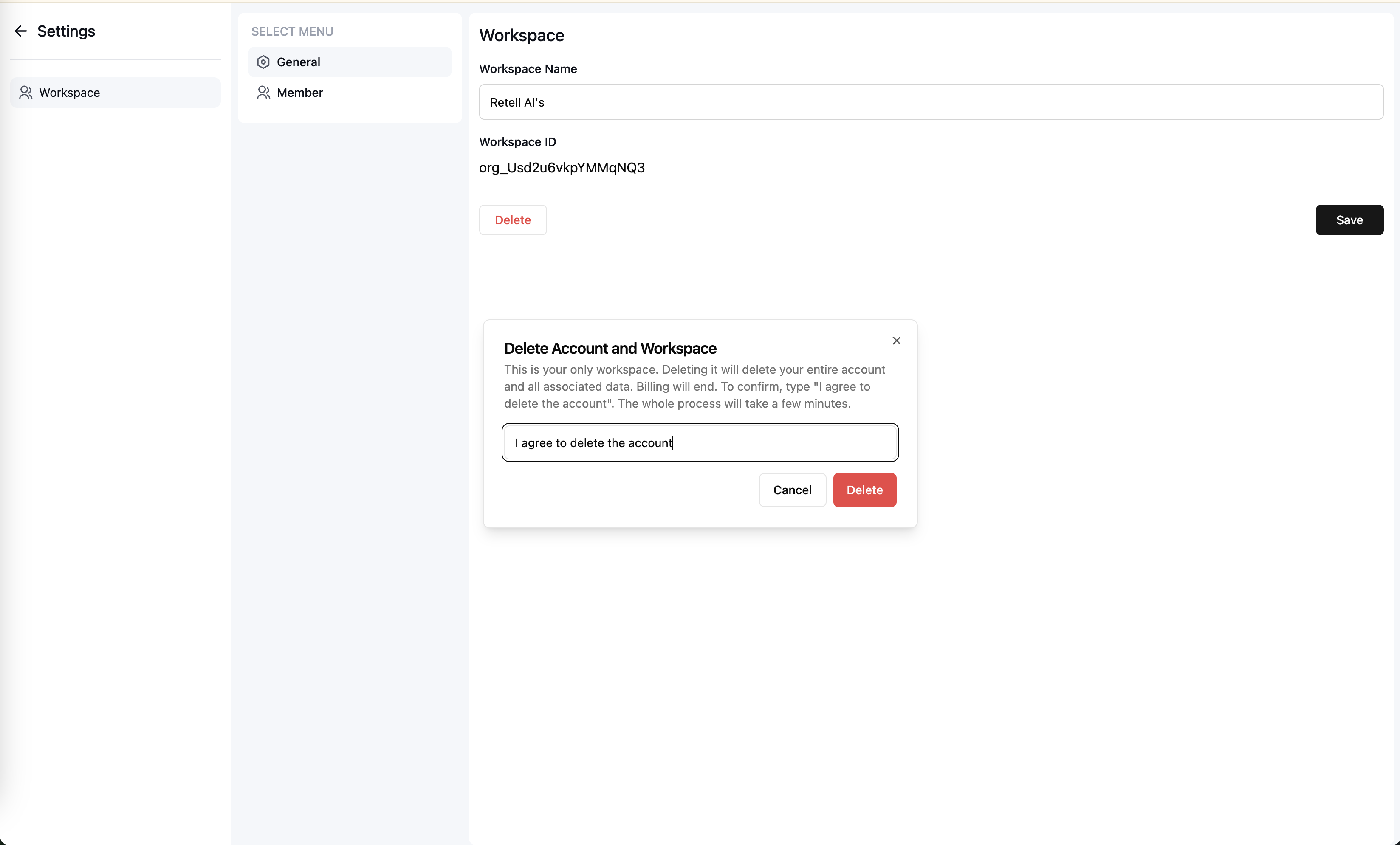Open Workspace in the left sidebar
Screen dimensions: 1400x845
(x=116, y=93)
